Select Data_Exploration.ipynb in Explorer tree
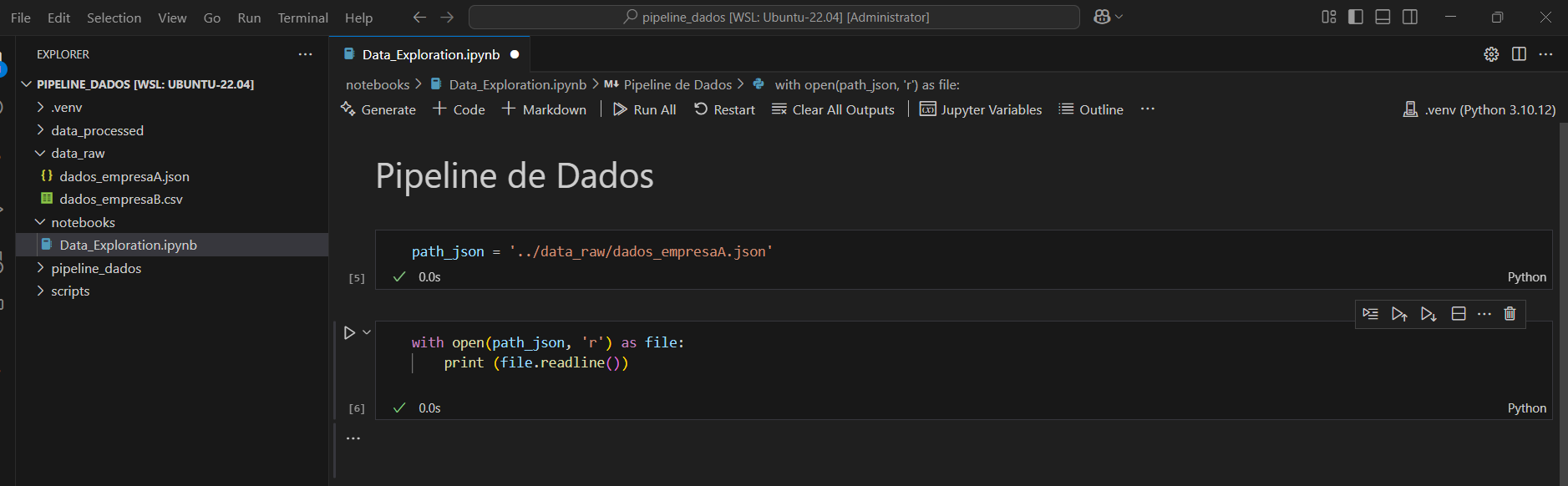 [172, 245]
